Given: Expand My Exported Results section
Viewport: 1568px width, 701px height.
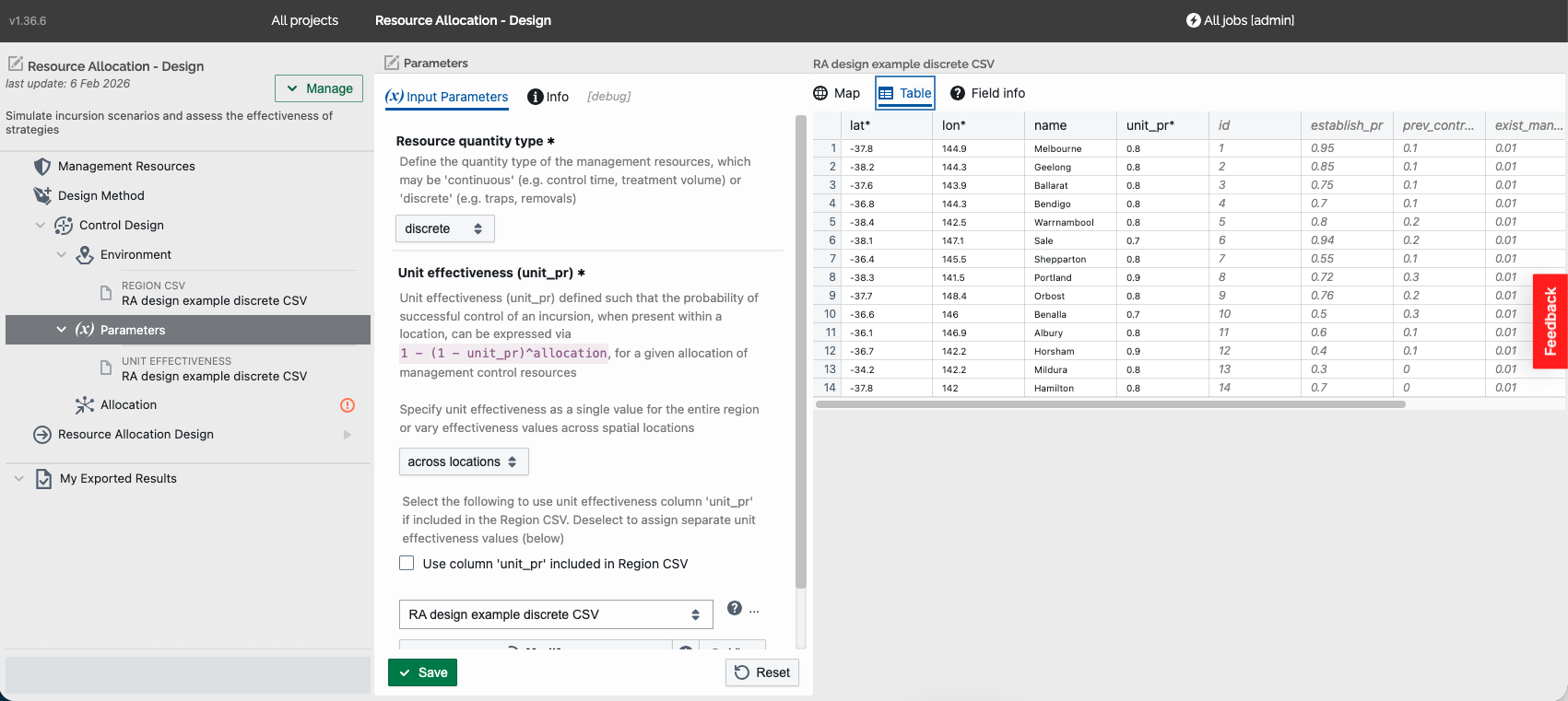Looking at the screenshot, I should tap(18, 479).
